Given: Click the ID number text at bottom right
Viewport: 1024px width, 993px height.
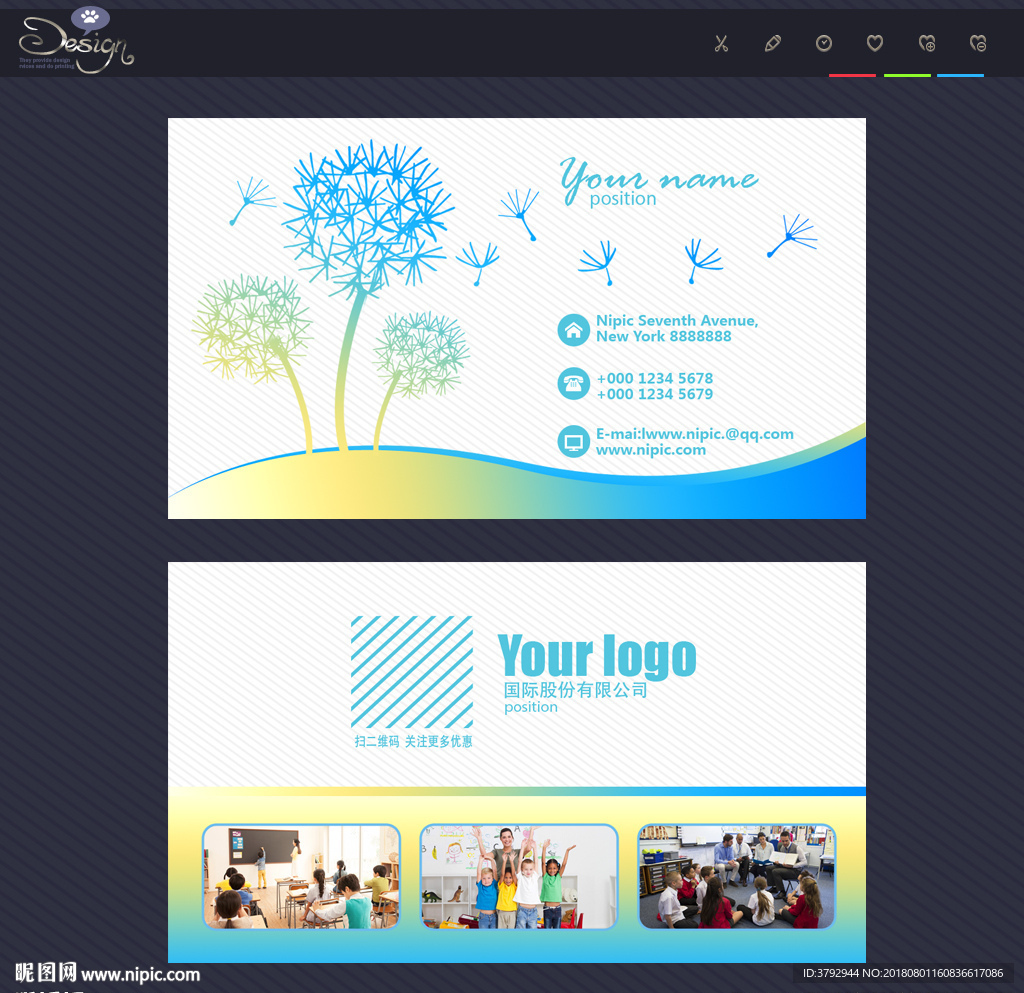Looking at the screenshot, I should tap(903, 973).
